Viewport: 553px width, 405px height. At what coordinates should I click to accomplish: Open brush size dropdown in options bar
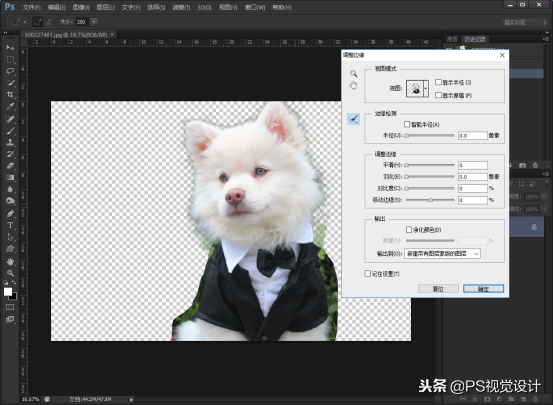click(x=94, y=22)
